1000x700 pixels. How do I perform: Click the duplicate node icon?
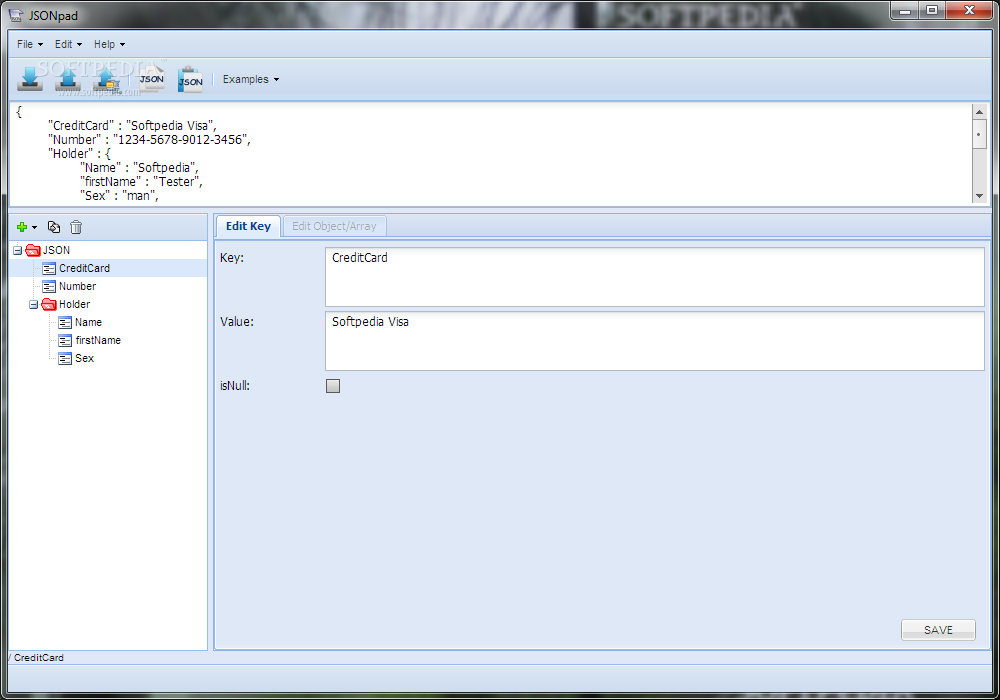pos(54,227)
